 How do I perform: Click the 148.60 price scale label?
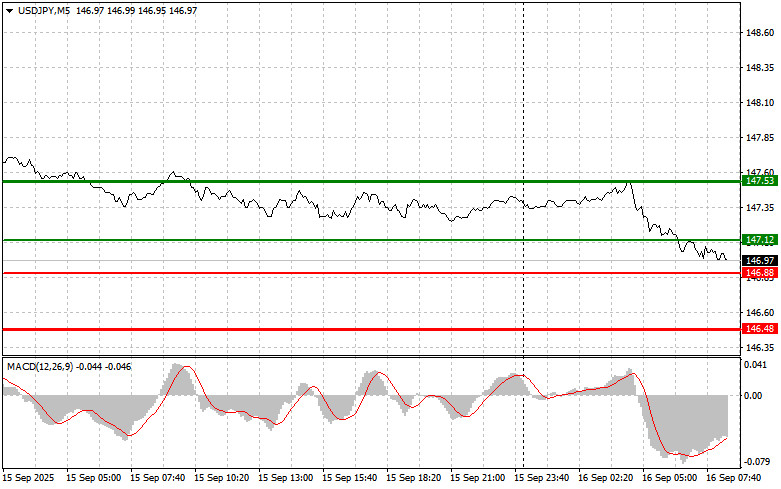click(x=759, y=33)
